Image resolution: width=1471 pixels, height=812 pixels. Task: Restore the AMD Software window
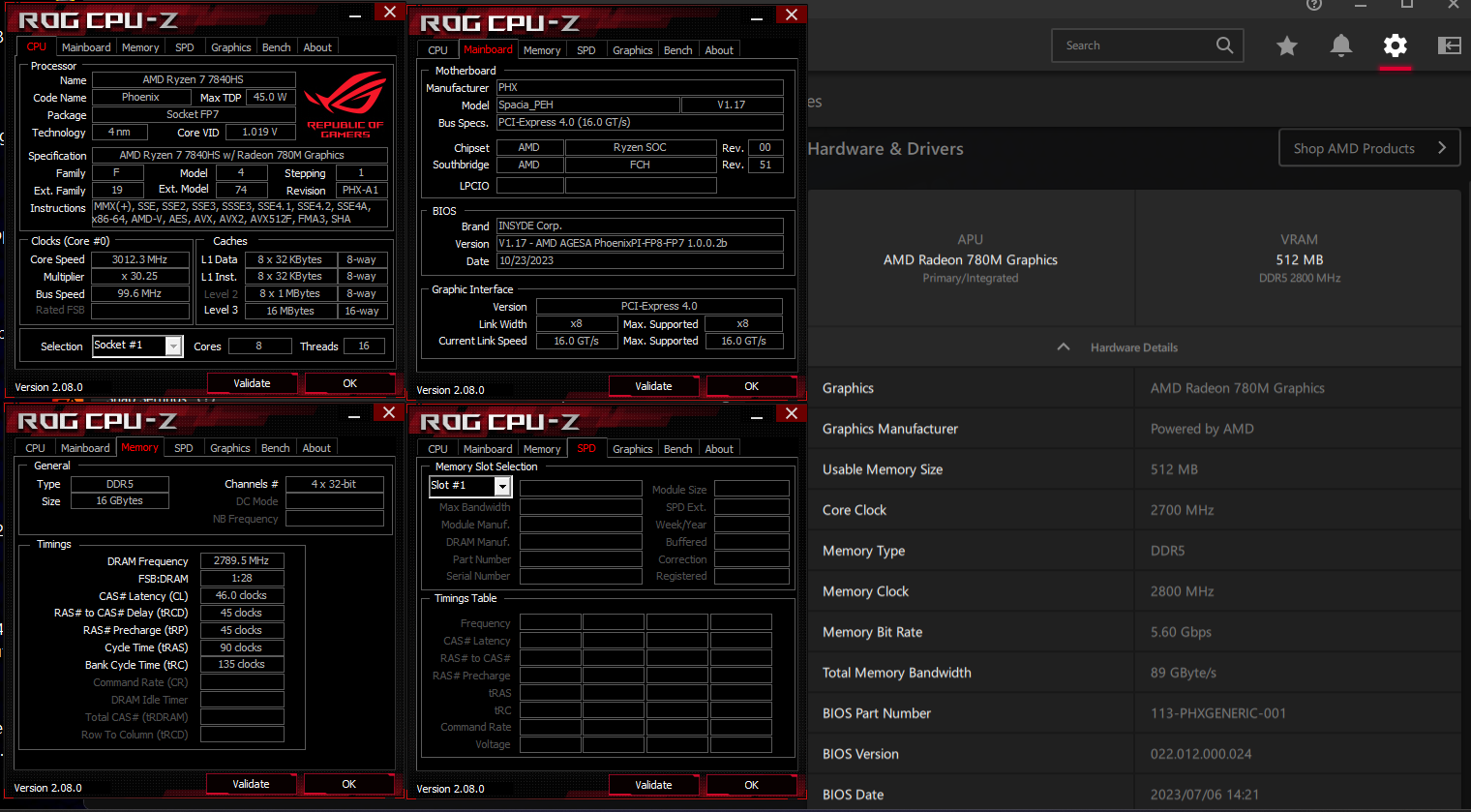coord(1407,4)
